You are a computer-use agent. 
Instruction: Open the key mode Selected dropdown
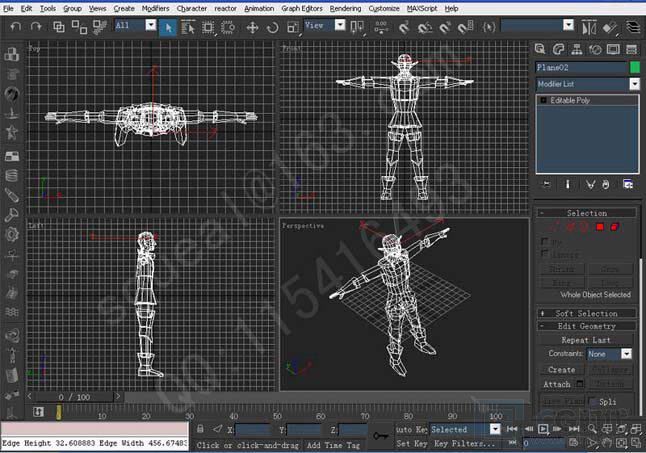(x=495, y=429)
